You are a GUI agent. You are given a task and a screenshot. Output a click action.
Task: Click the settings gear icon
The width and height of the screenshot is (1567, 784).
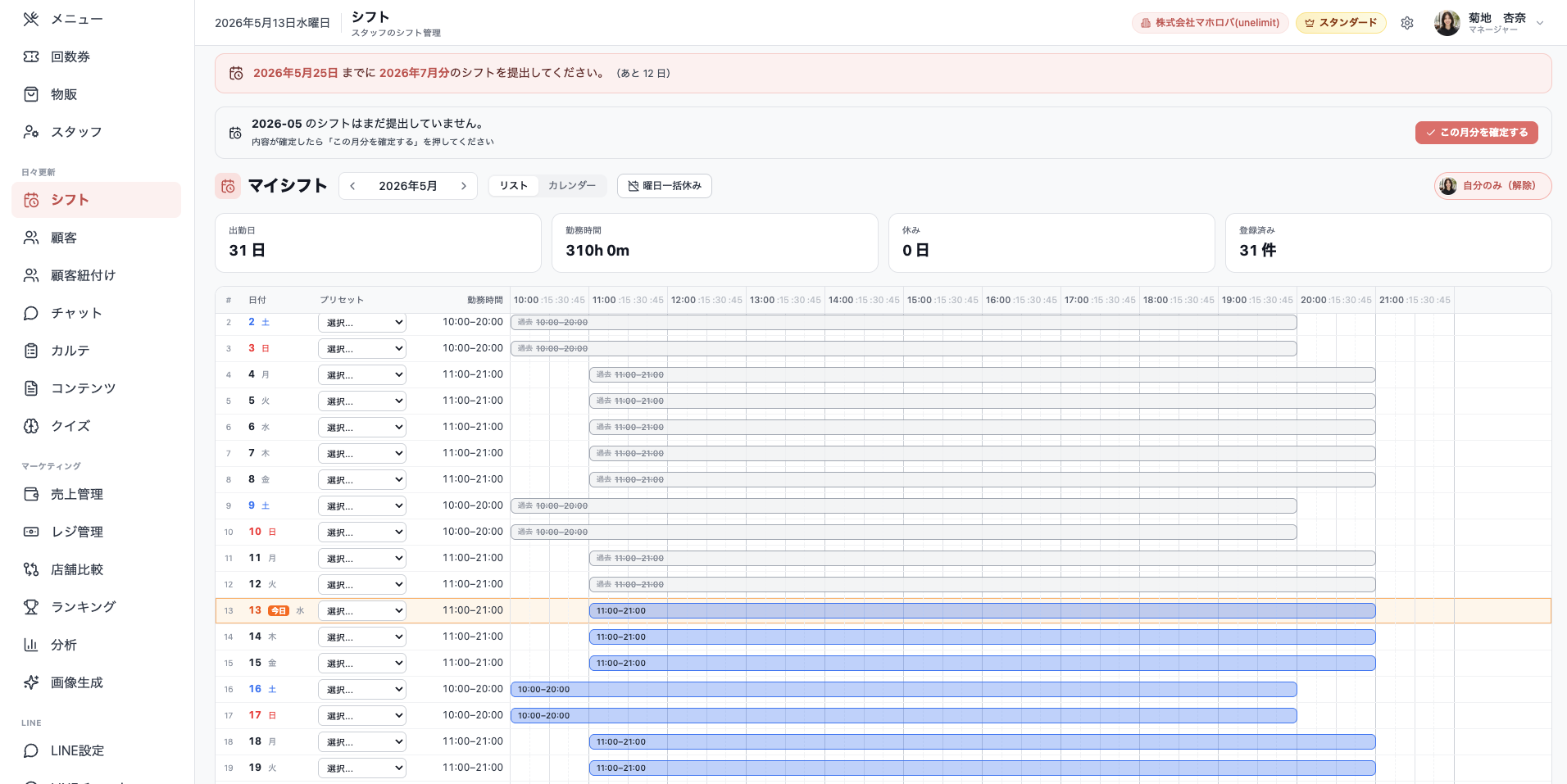(1407, 23)
